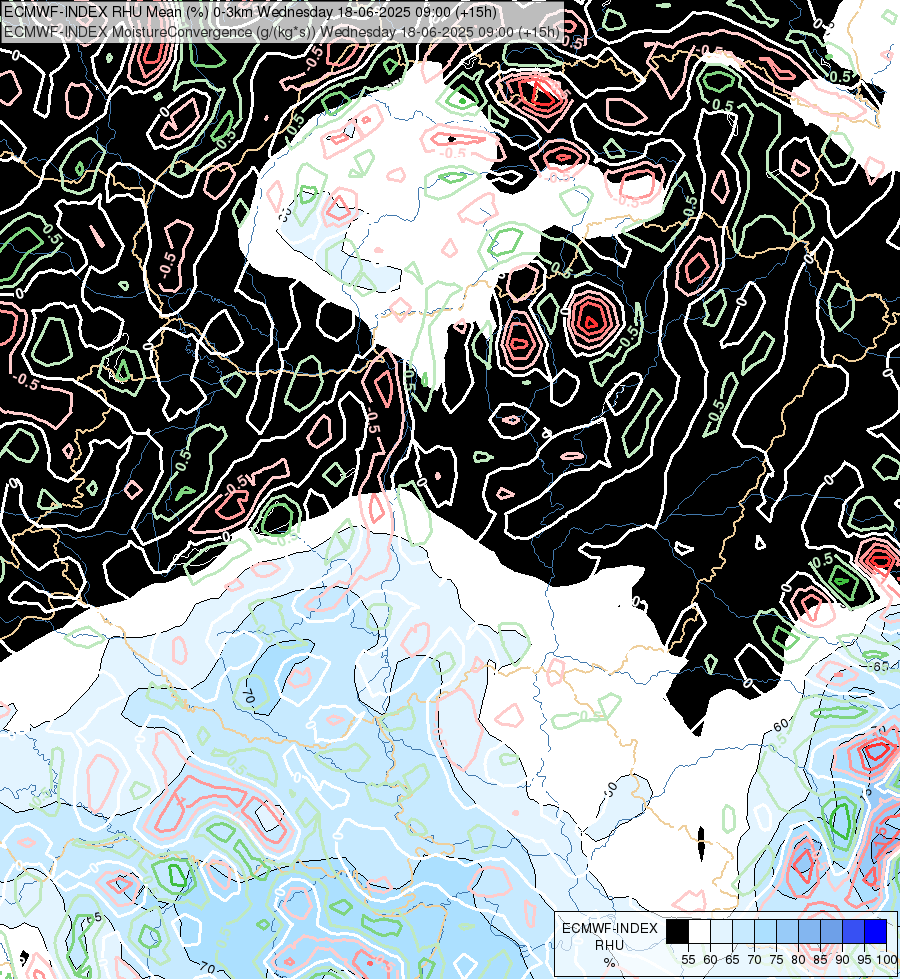This screenshot has height=979, width=900.
Task: Click the MoistureConvergence title line
Action: click(x=282, y=31)
